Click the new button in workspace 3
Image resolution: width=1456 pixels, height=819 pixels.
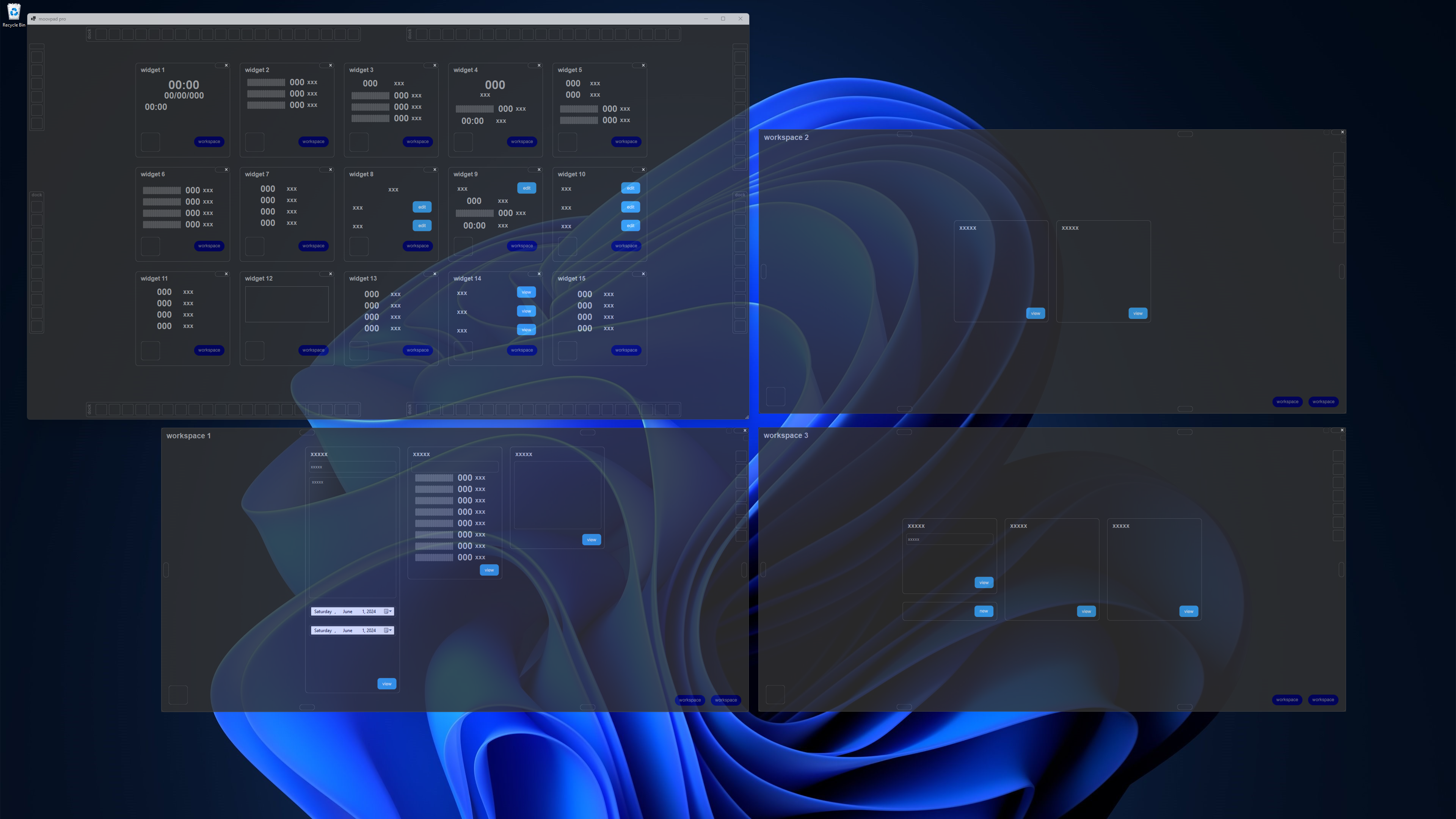(984, 611)
